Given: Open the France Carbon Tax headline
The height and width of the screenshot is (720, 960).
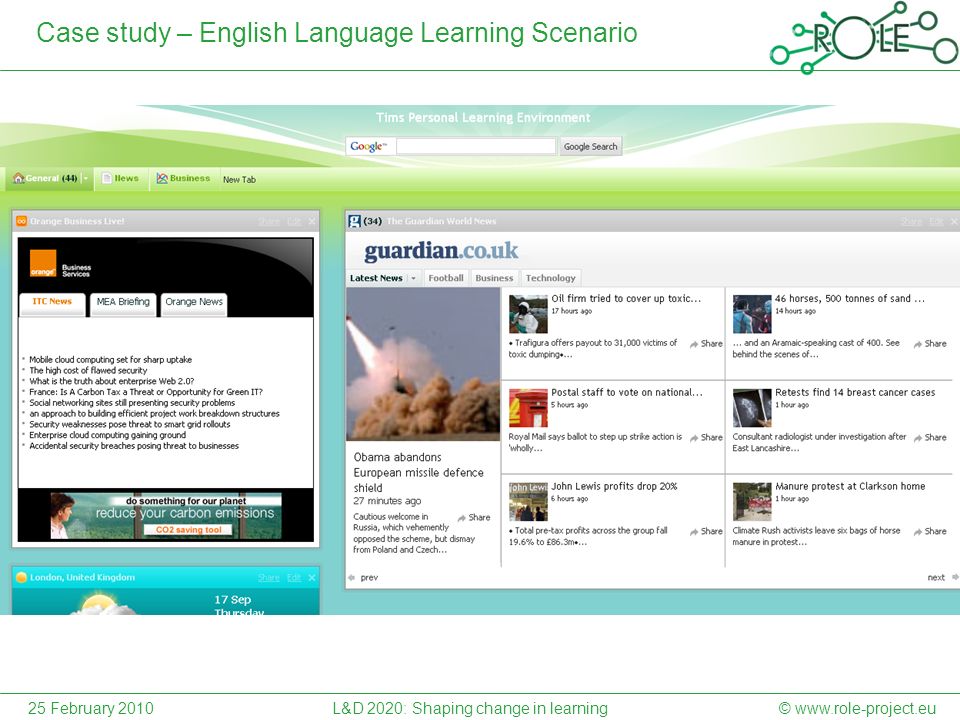Looking at the screenshot, I should coord(146,392).
